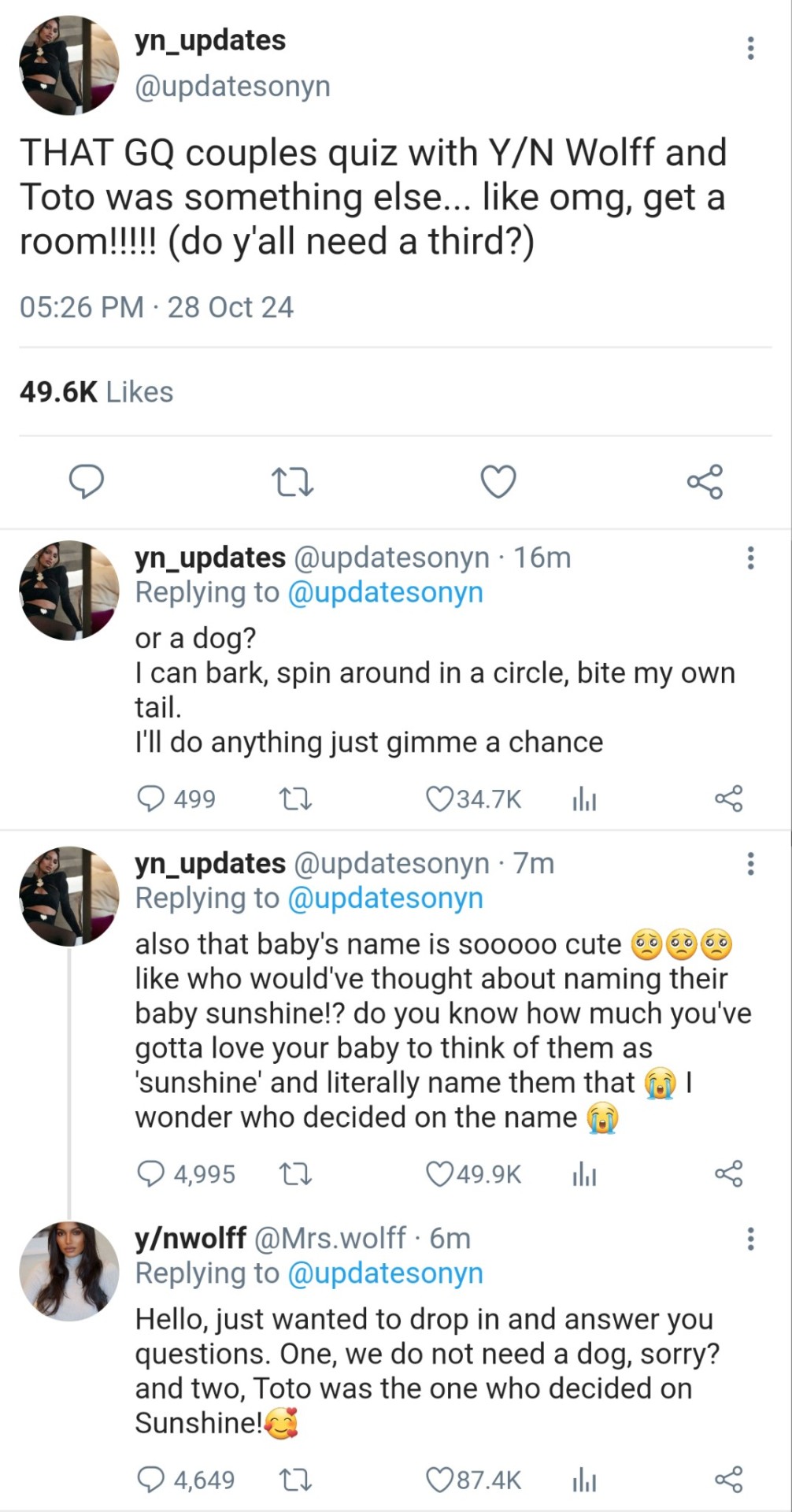View the 49.6K Likes list
Viewport: 792px width, 1512px height.
click(x=96, y=391)
